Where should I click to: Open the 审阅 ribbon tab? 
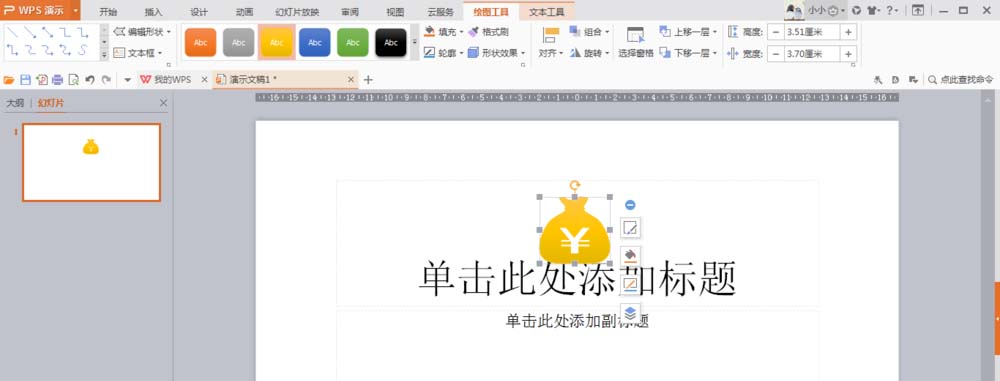click(350, 12)
